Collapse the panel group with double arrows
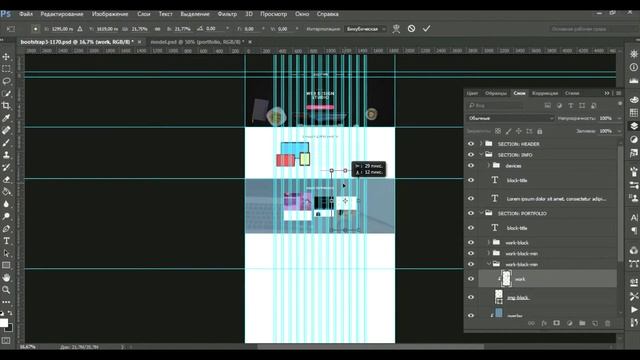The height and width of the screenshot is (360, 640). [x=607, y=93]
